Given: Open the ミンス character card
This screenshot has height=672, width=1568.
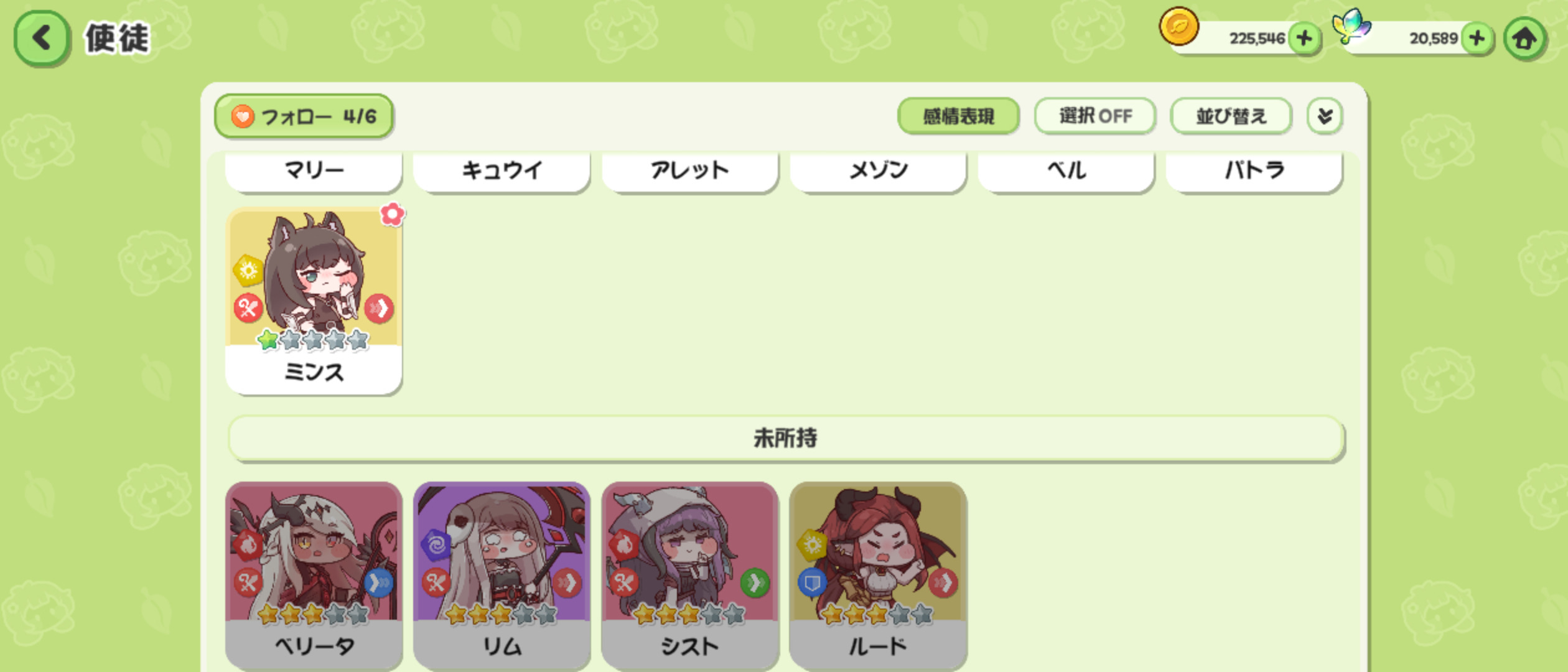Looking at the screenshot, I should 314,301.
